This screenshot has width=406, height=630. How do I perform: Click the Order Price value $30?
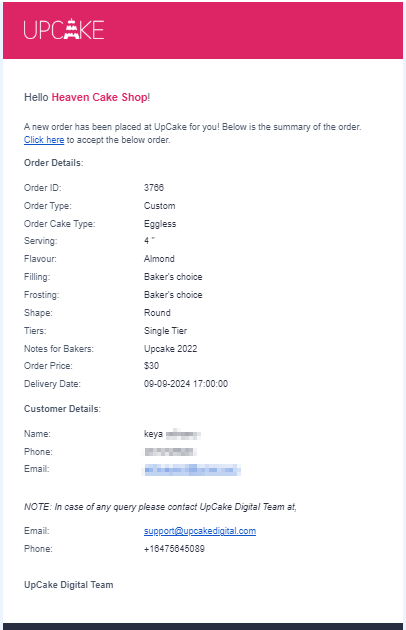[151, 366]
